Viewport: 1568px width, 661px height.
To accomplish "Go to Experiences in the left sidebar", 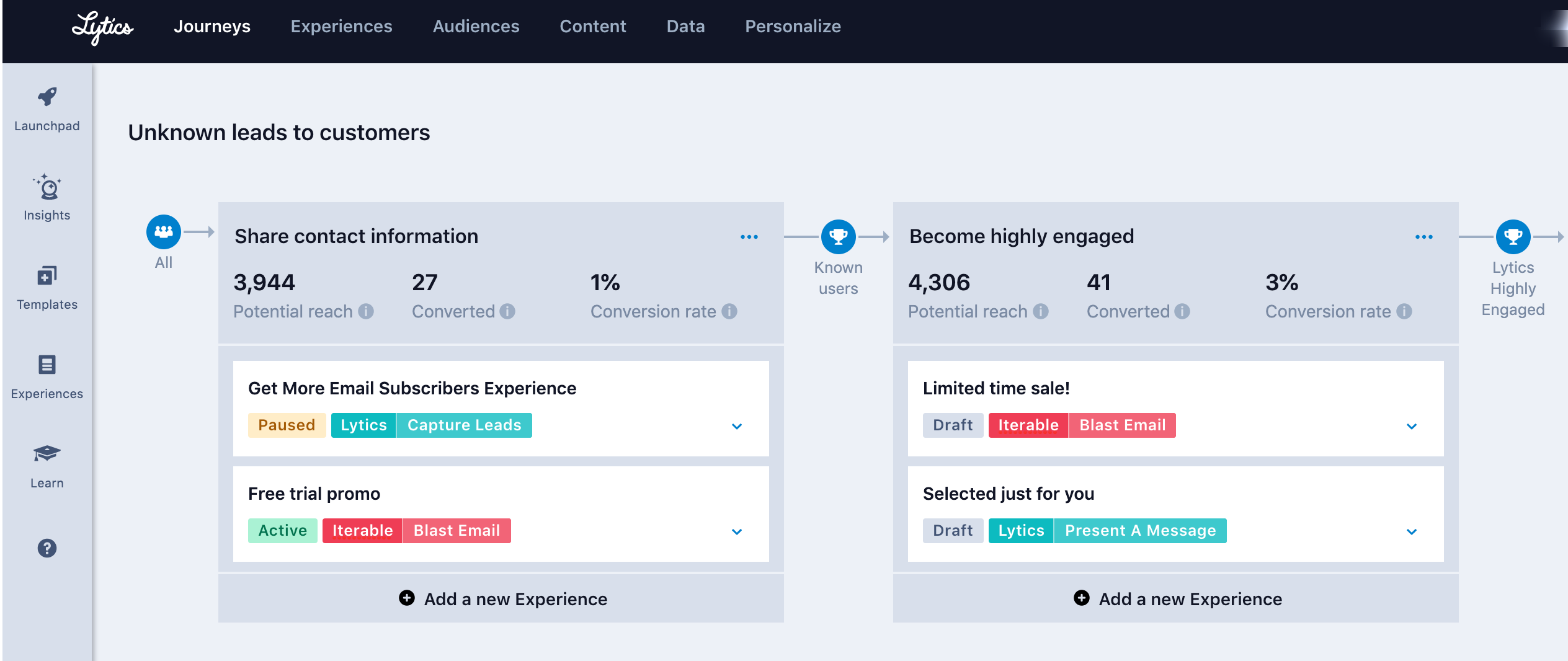I will click(47, 365).
